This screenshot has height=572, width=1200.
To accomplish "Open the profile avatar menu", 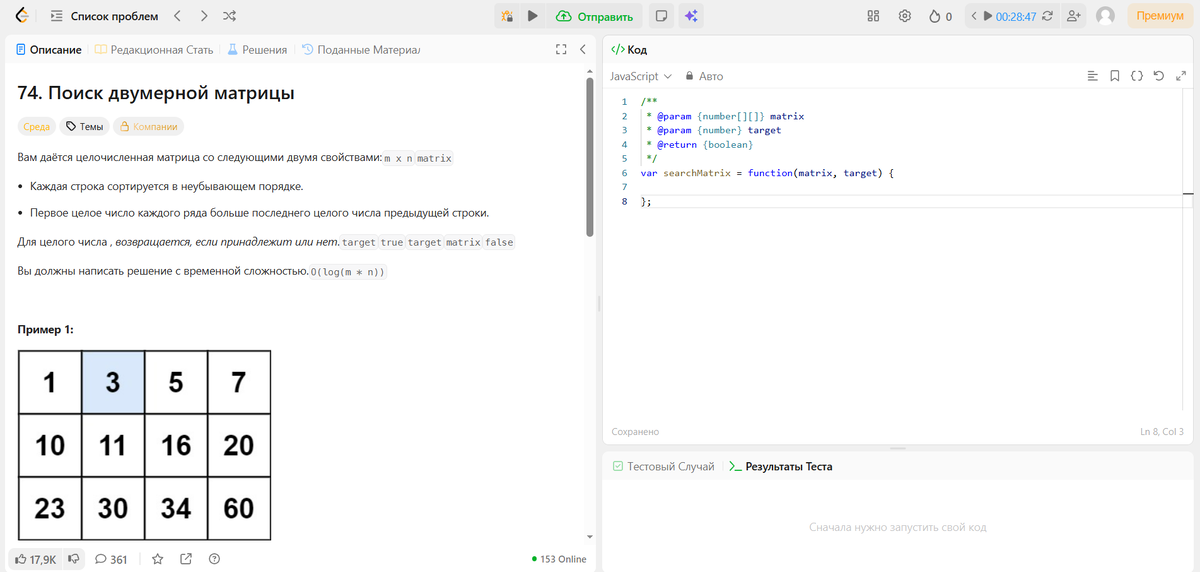I will (1105, 16).
